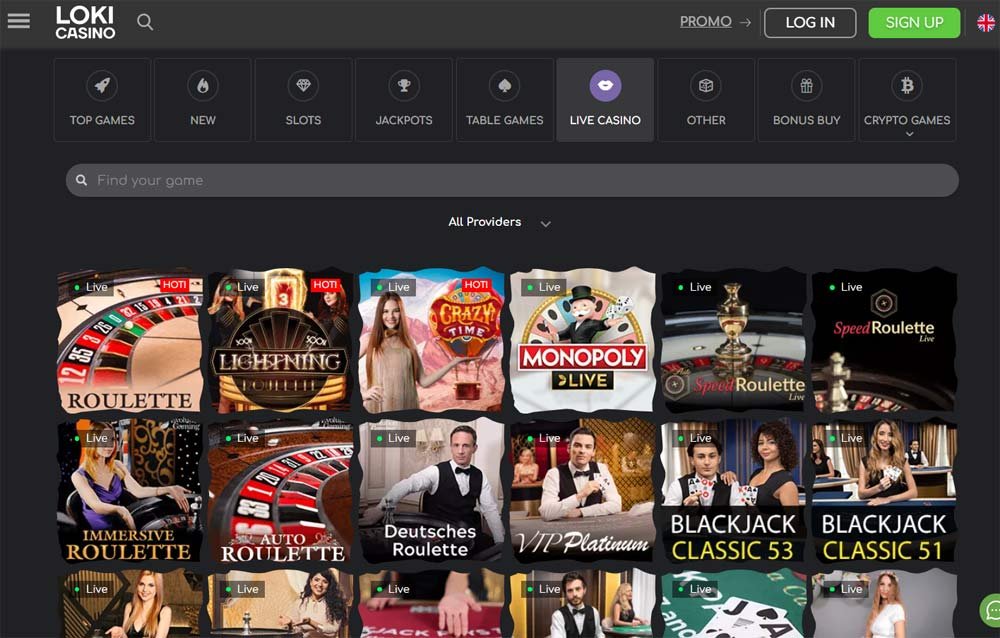
Task: Click Live badge on Blackjack Classic 53
Action: (x=693, y=438)
